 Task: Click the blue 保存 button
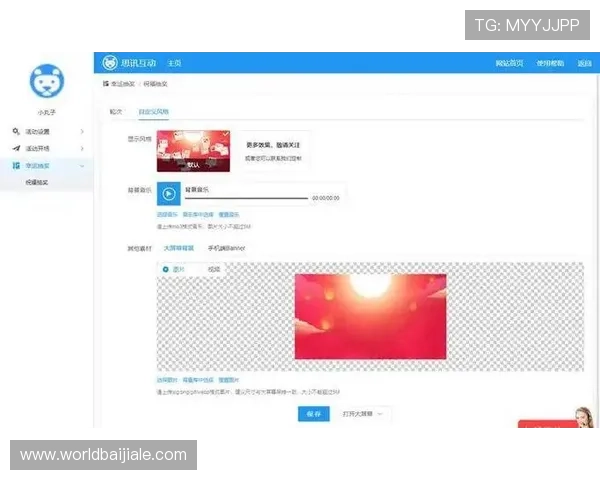[313, 413]
